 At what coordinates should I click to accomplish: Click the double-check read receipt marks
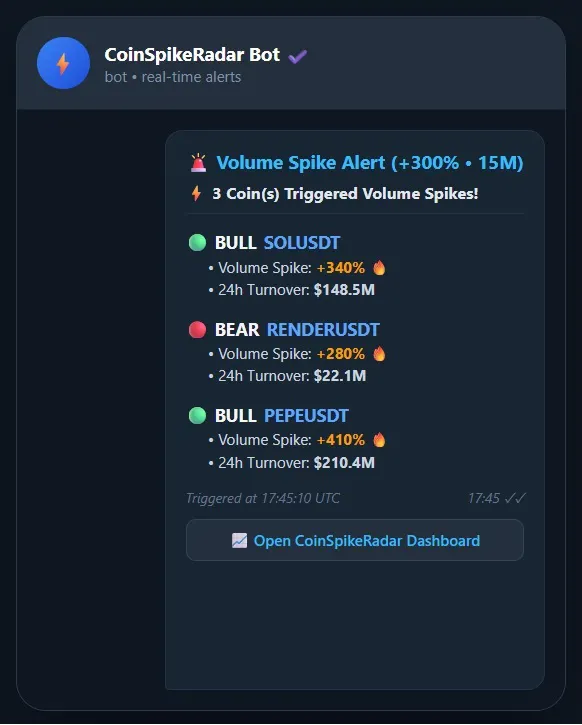click(515, 498)
